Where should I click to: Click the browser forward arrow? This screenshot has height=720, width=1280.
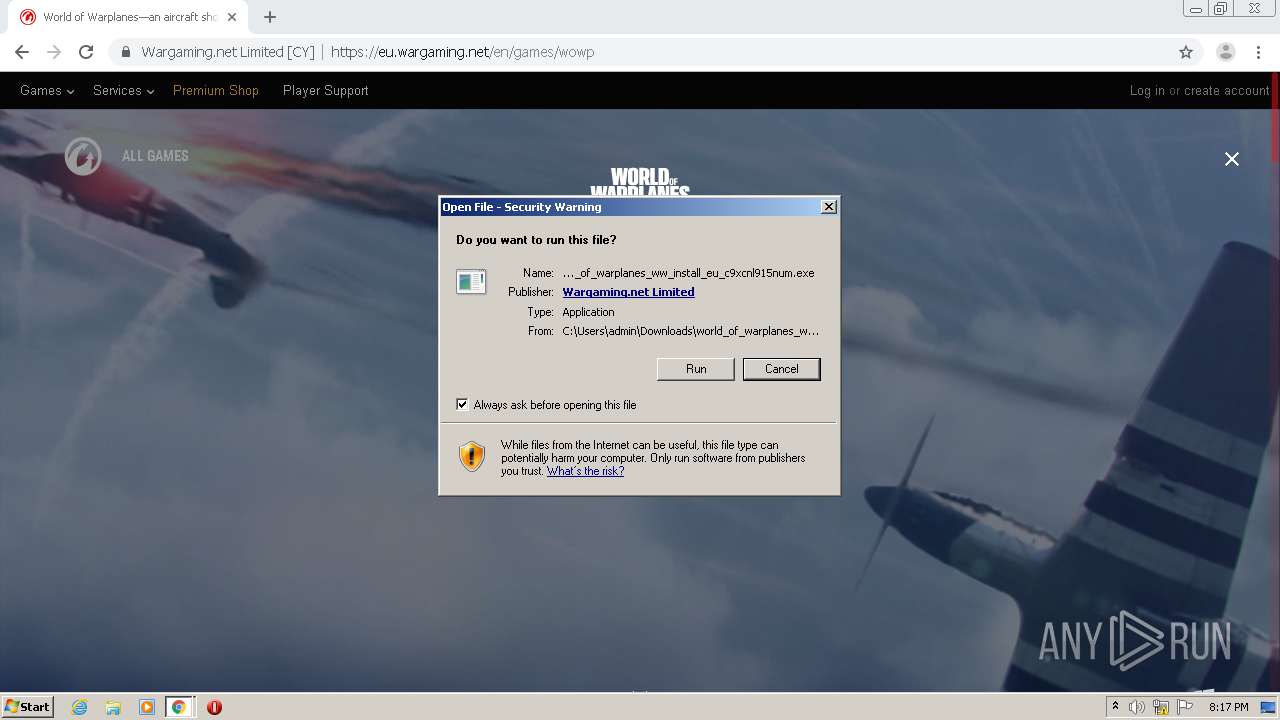point(54,52)
